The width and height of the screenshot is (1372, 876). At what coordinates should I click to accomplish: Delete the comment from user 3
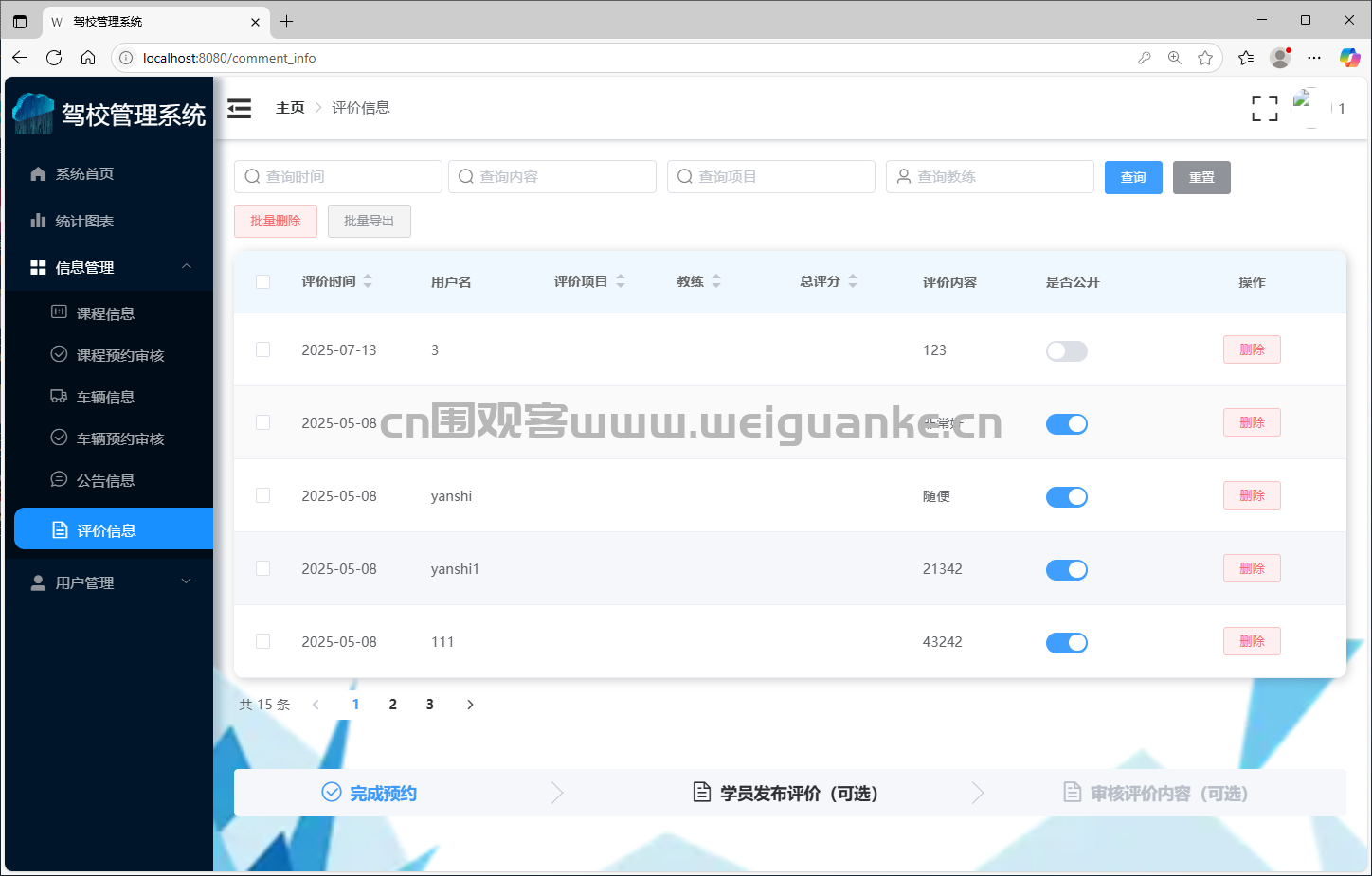(1252, 349)
